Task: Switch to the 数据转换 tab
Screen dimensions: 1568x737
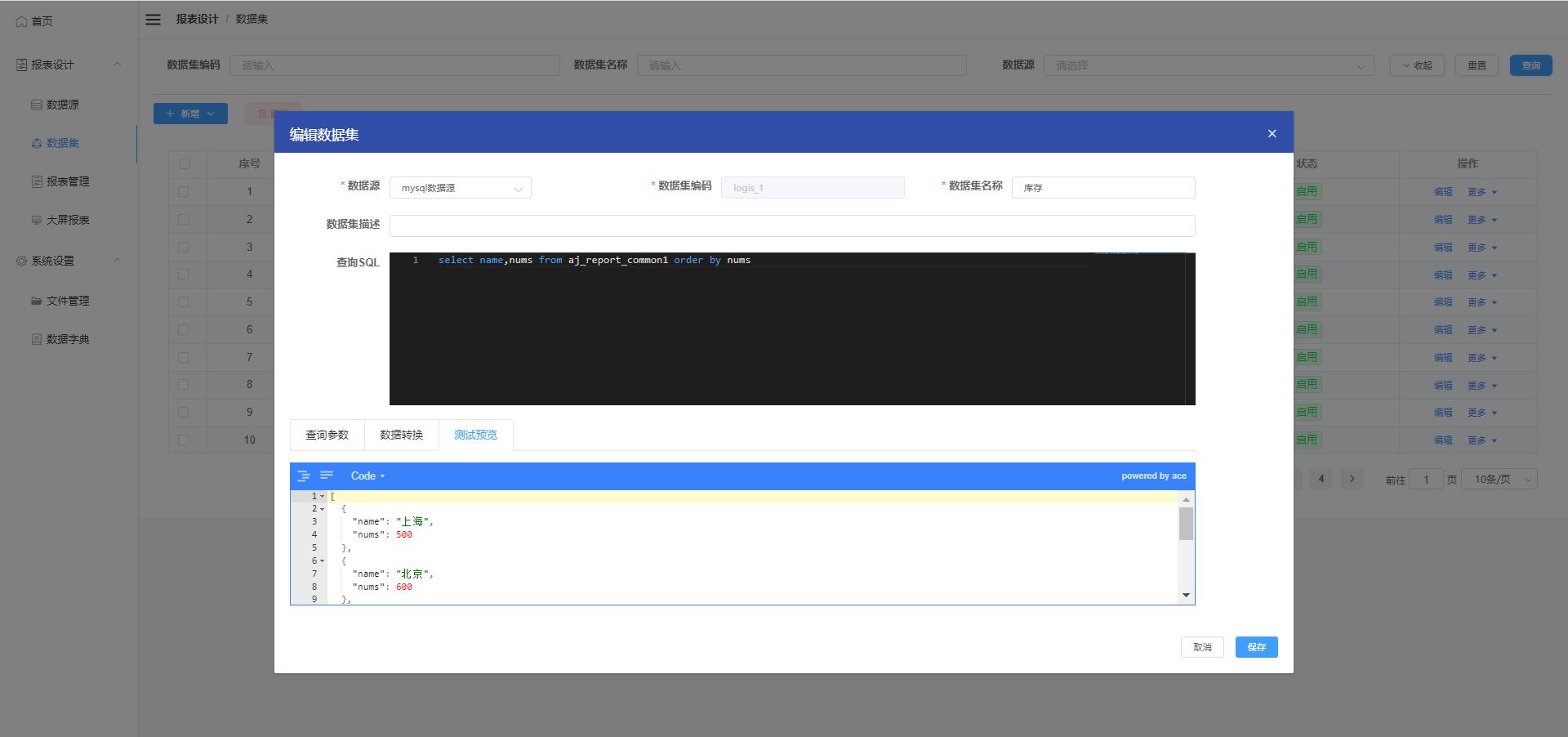Action: 401,435
